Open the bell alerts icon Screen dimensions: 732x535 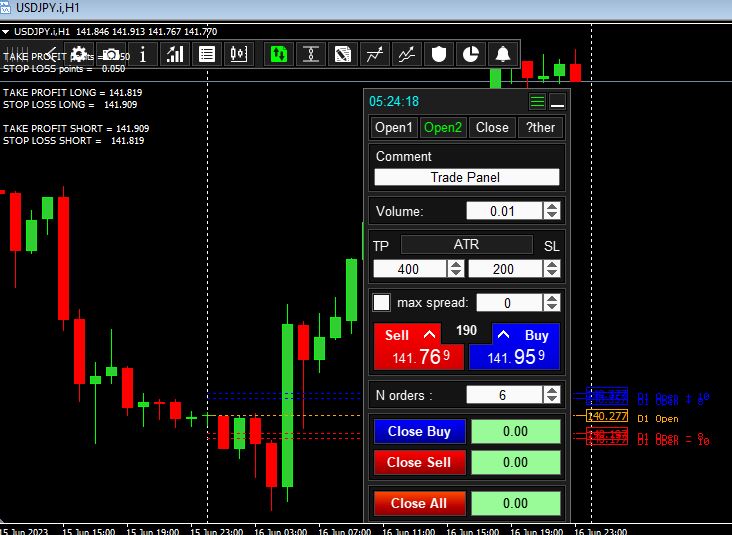503,55
